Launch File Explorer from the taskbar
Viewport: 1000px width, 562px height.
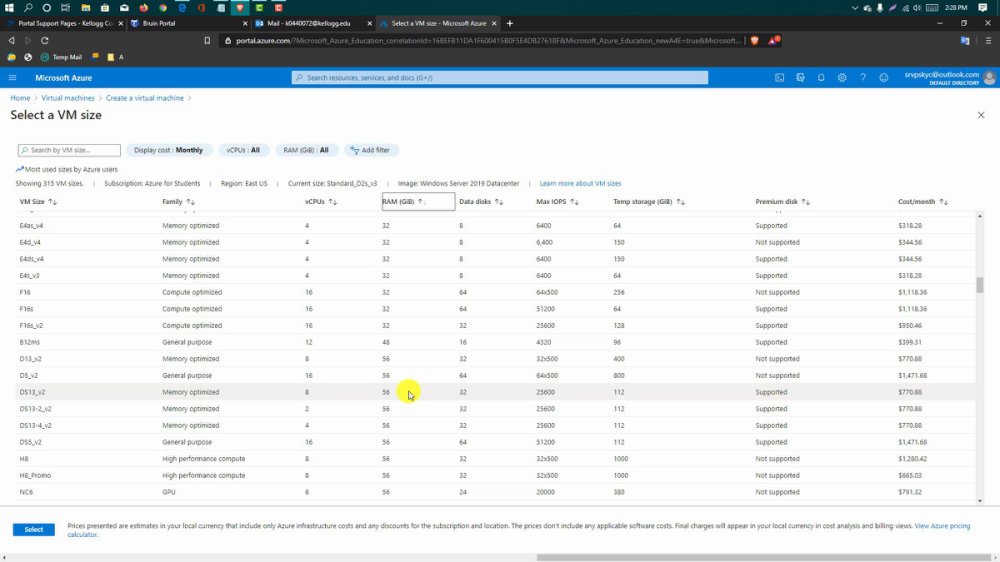85,8
